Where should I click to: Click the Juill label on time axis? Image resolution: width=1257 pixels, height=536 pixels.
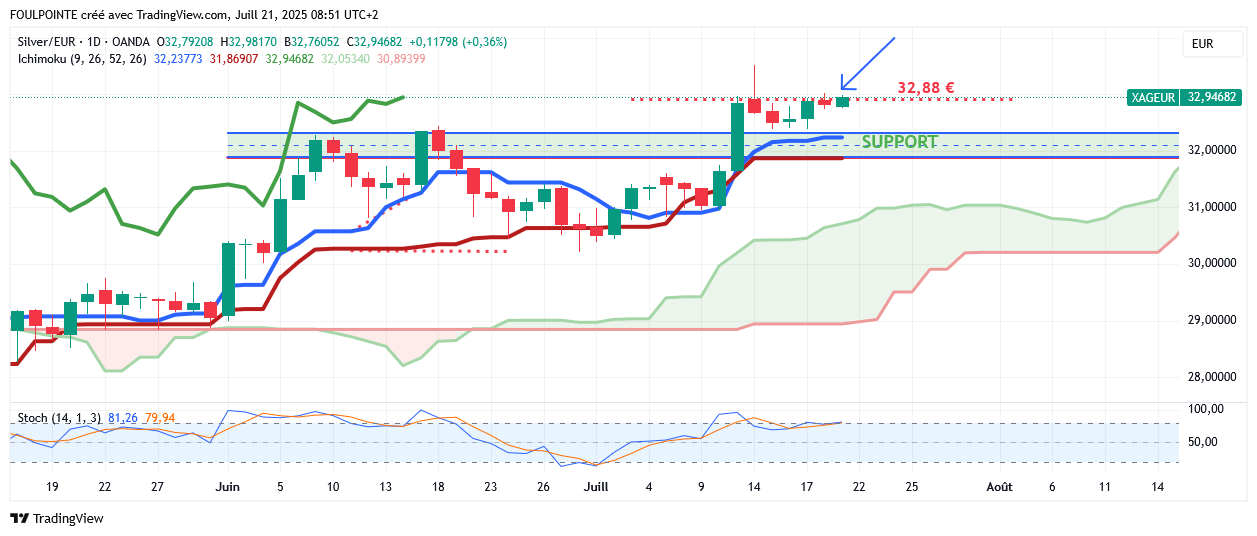596,487
